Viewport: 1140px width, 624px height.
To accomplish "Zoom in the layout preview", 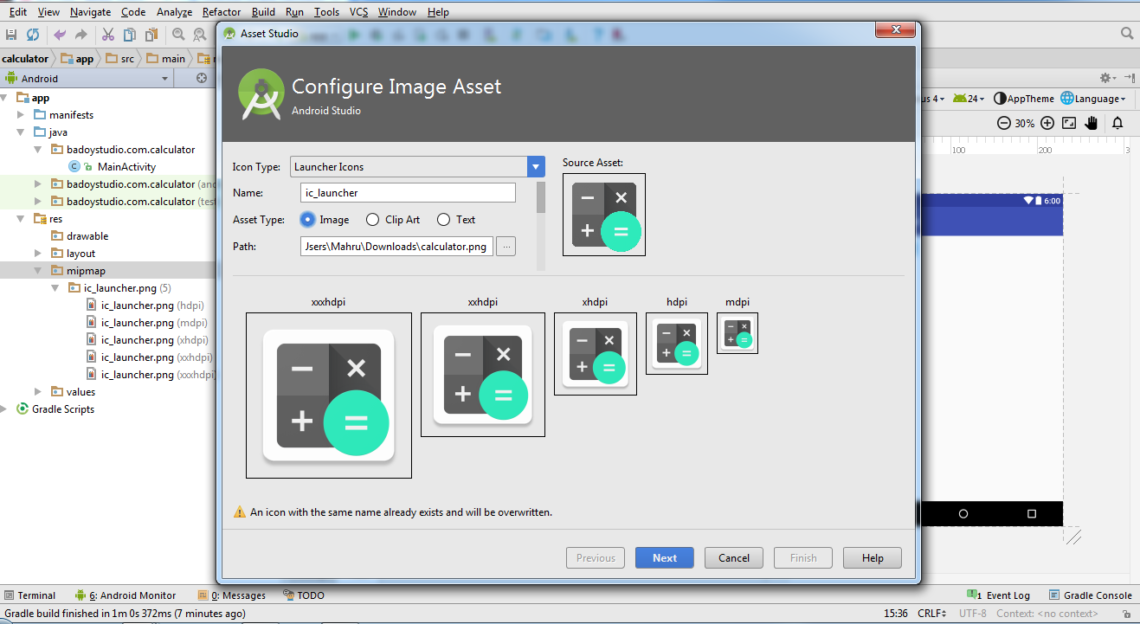I will tap(1047, 123).
